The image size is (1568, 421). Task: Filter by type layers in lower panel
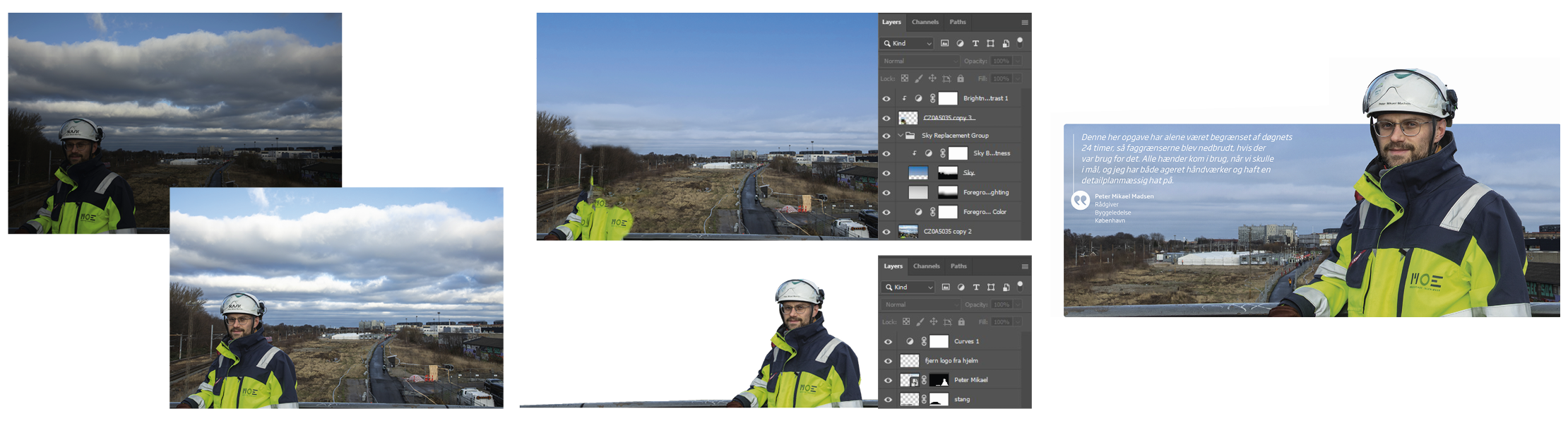coord(976,287)
